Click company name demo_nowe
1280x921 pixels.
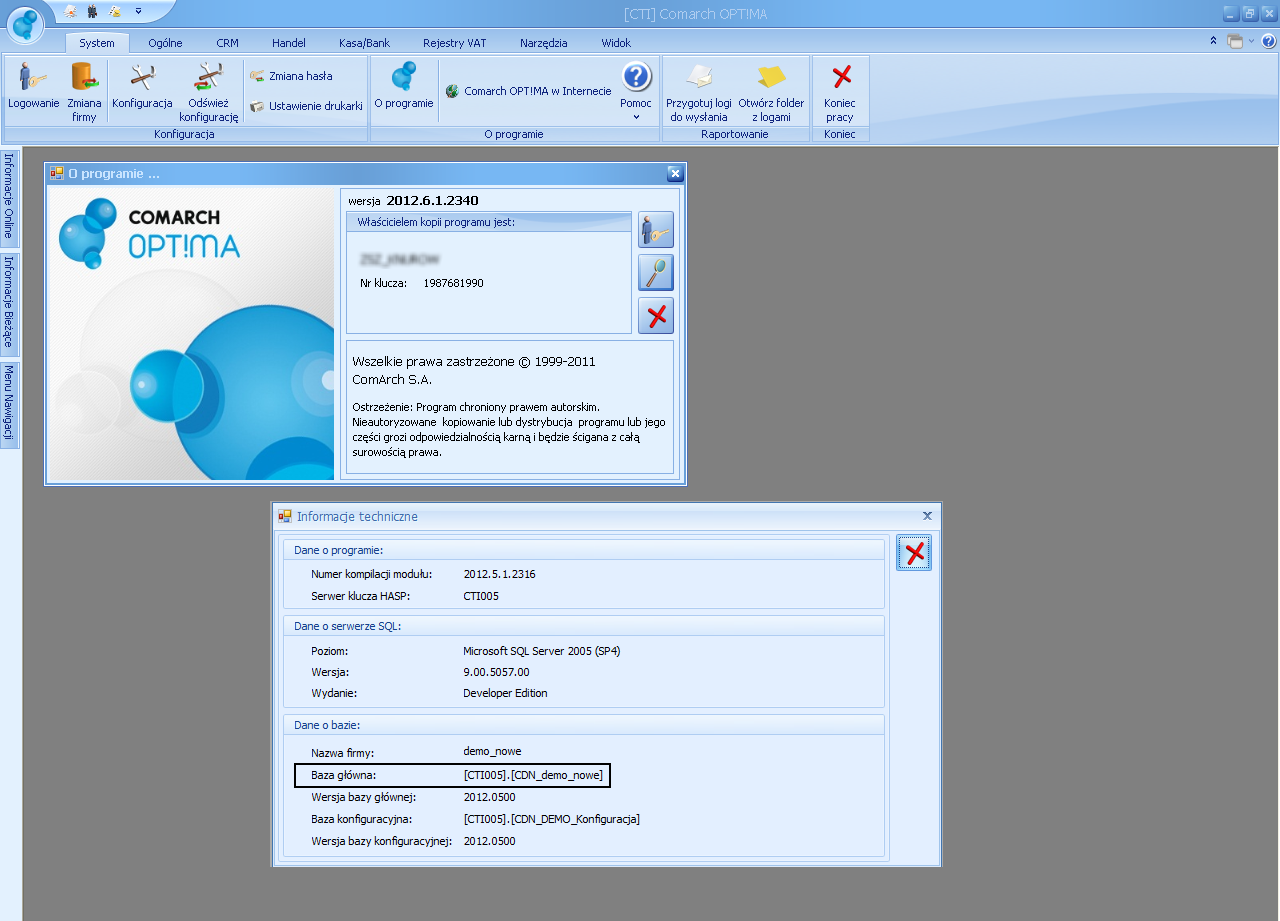492,751
